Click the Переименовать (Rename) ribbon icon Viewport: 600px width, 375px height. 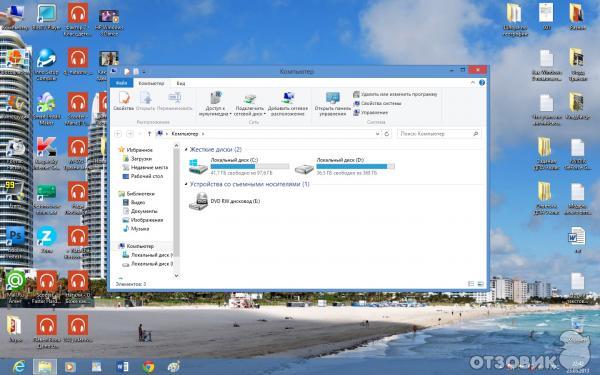tap(174, 101)
